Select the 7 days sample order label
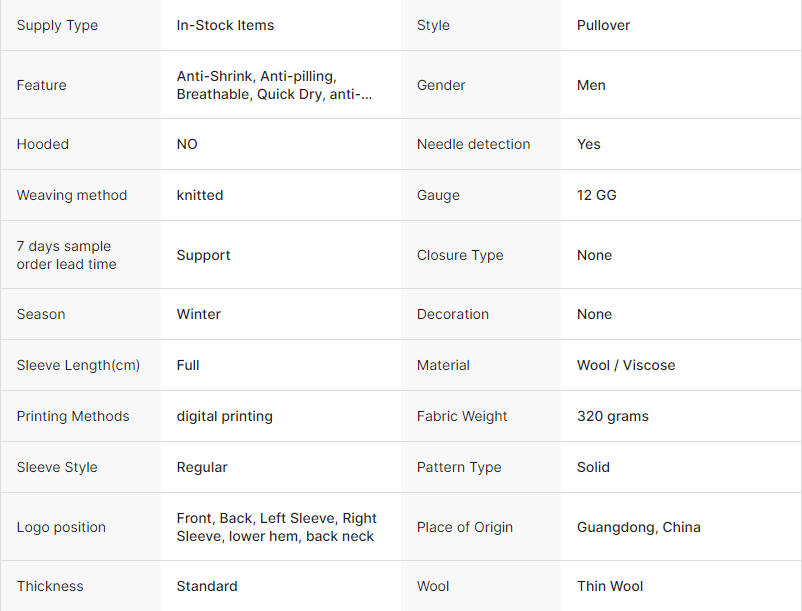This screenshot has height=611, width=802. coord(66,255)
